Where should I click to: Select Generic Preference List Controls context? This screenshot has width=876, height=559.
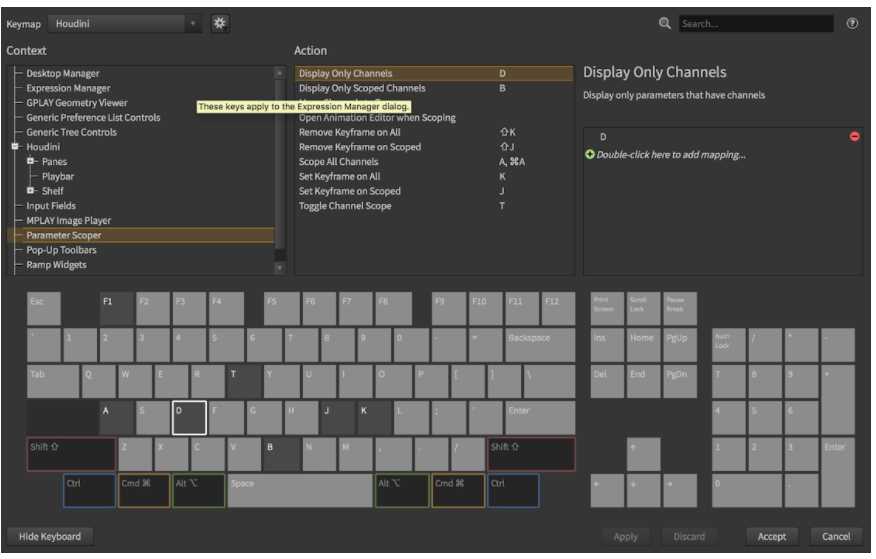point(93,117)
